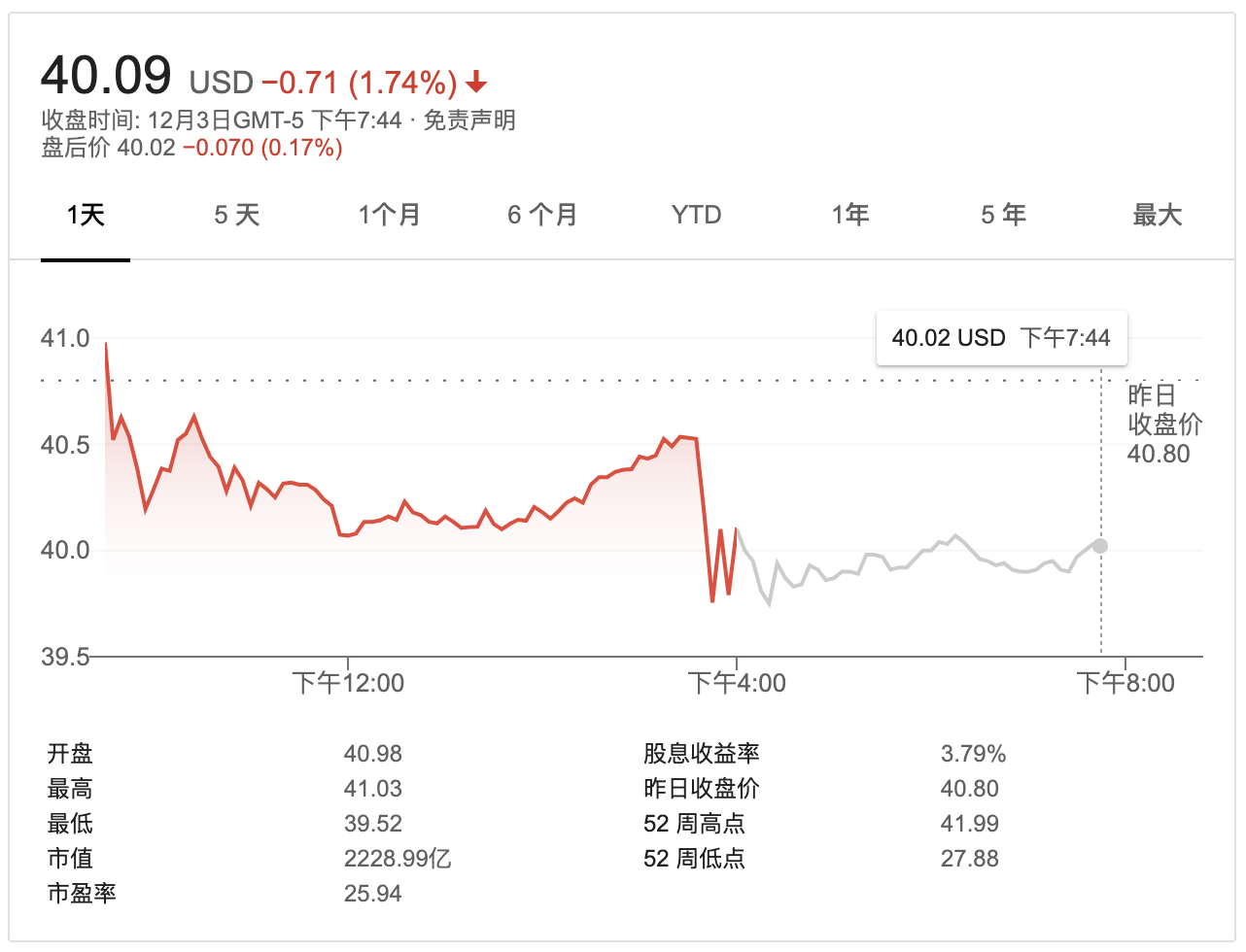Click the 昨日收盘价 40.80 chart label
This screenshot has height=952, width=1246.
tap(1163, 425)
